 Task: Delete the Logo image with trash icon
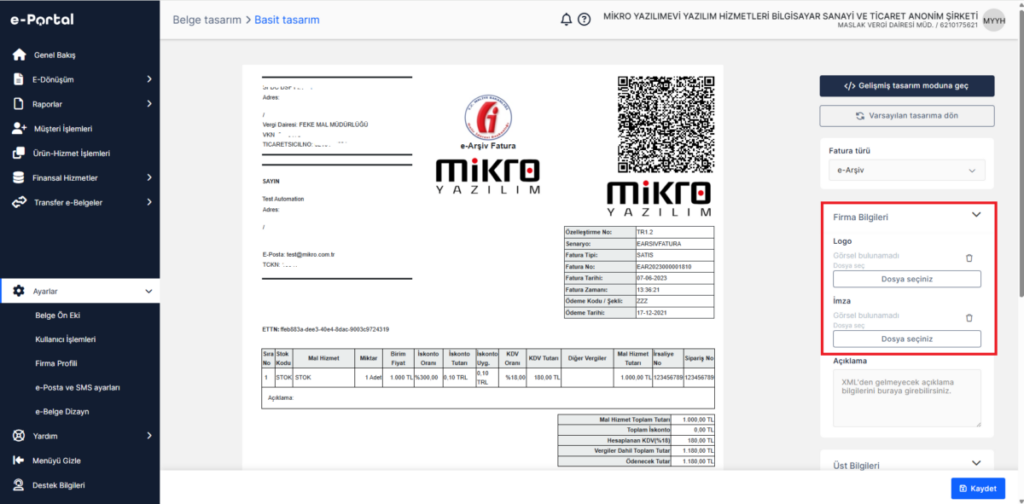(969, 258)
